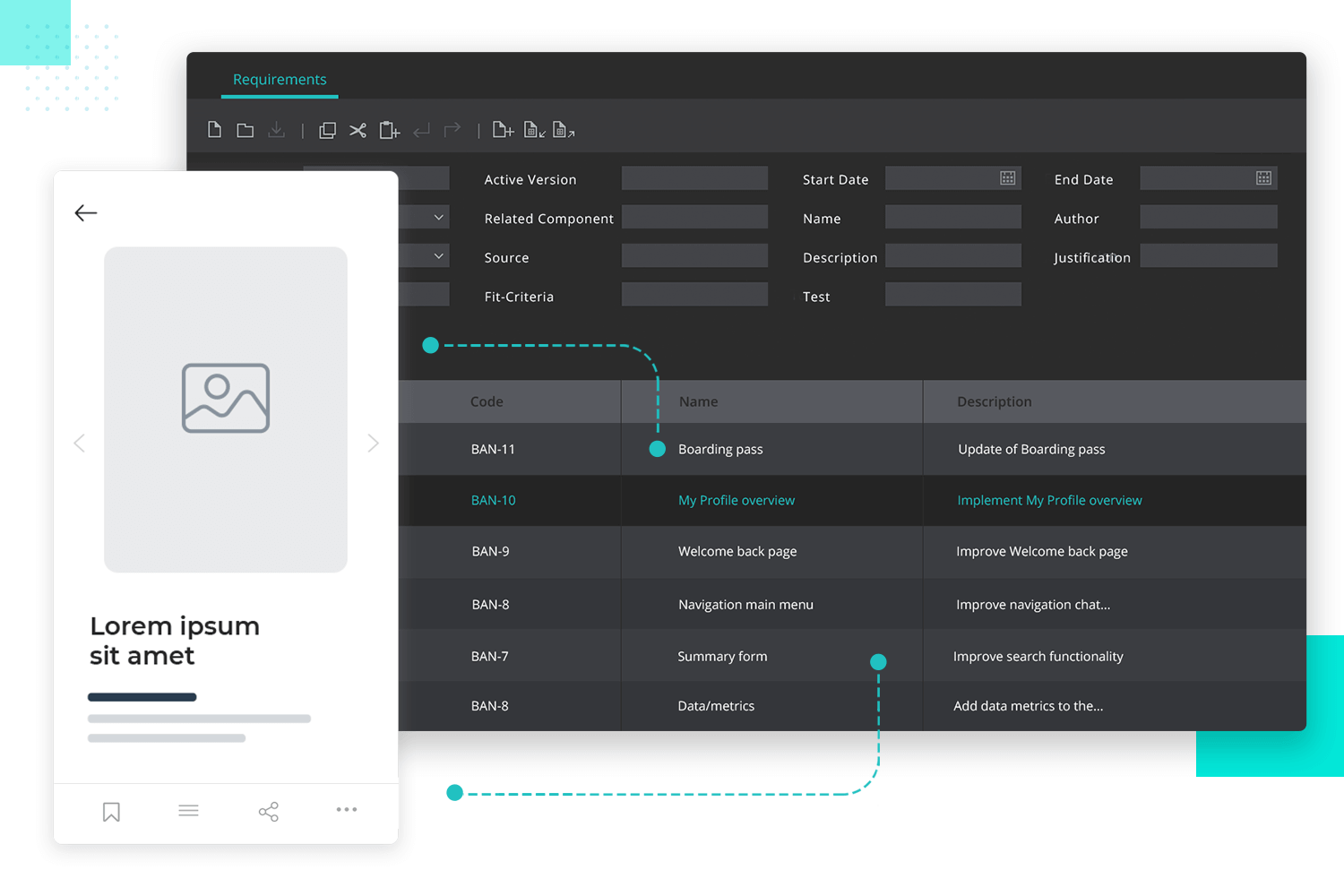The height and width of the screenshot is (896, 1344).
Task: Select BAN-8 in the Data/metrics row
Action: 489,706
